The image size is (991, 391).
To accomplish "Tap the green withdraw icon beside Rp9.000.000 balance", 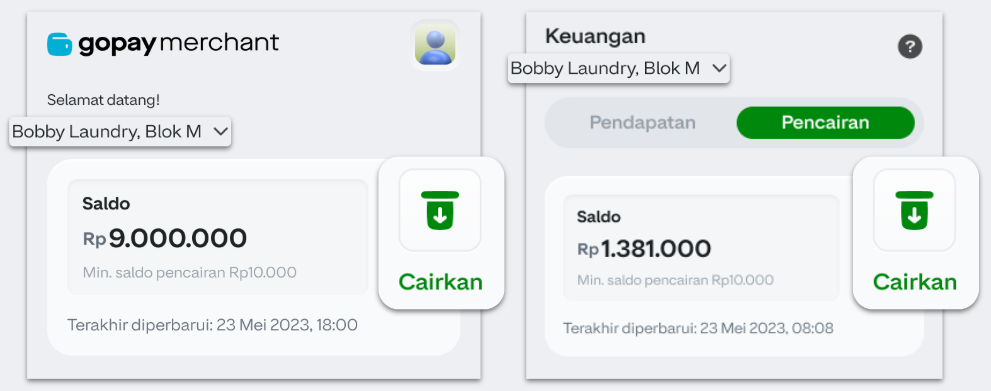I will point(440,210).
